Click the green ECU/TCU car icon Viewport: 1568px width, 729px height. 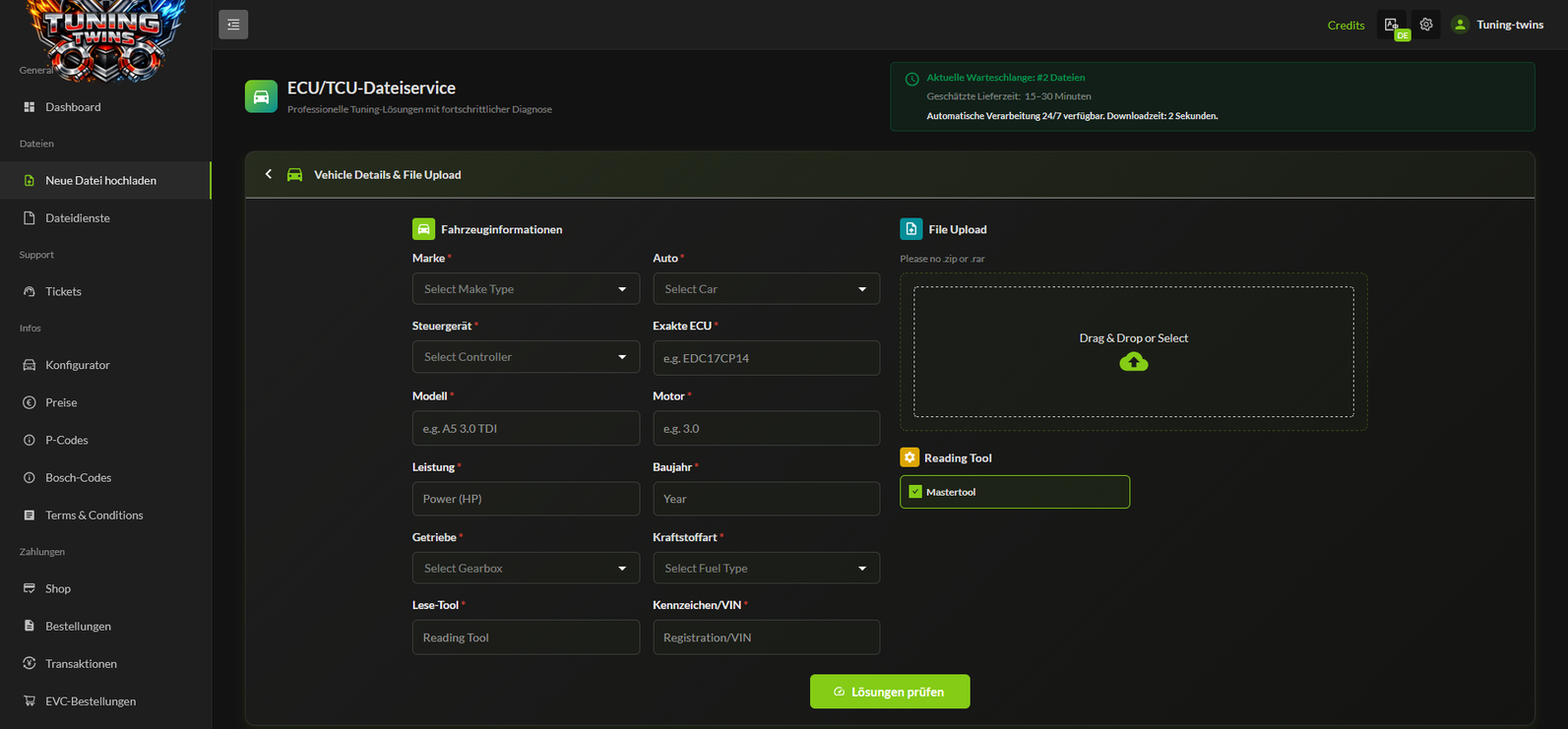click(x=261, y=96)
